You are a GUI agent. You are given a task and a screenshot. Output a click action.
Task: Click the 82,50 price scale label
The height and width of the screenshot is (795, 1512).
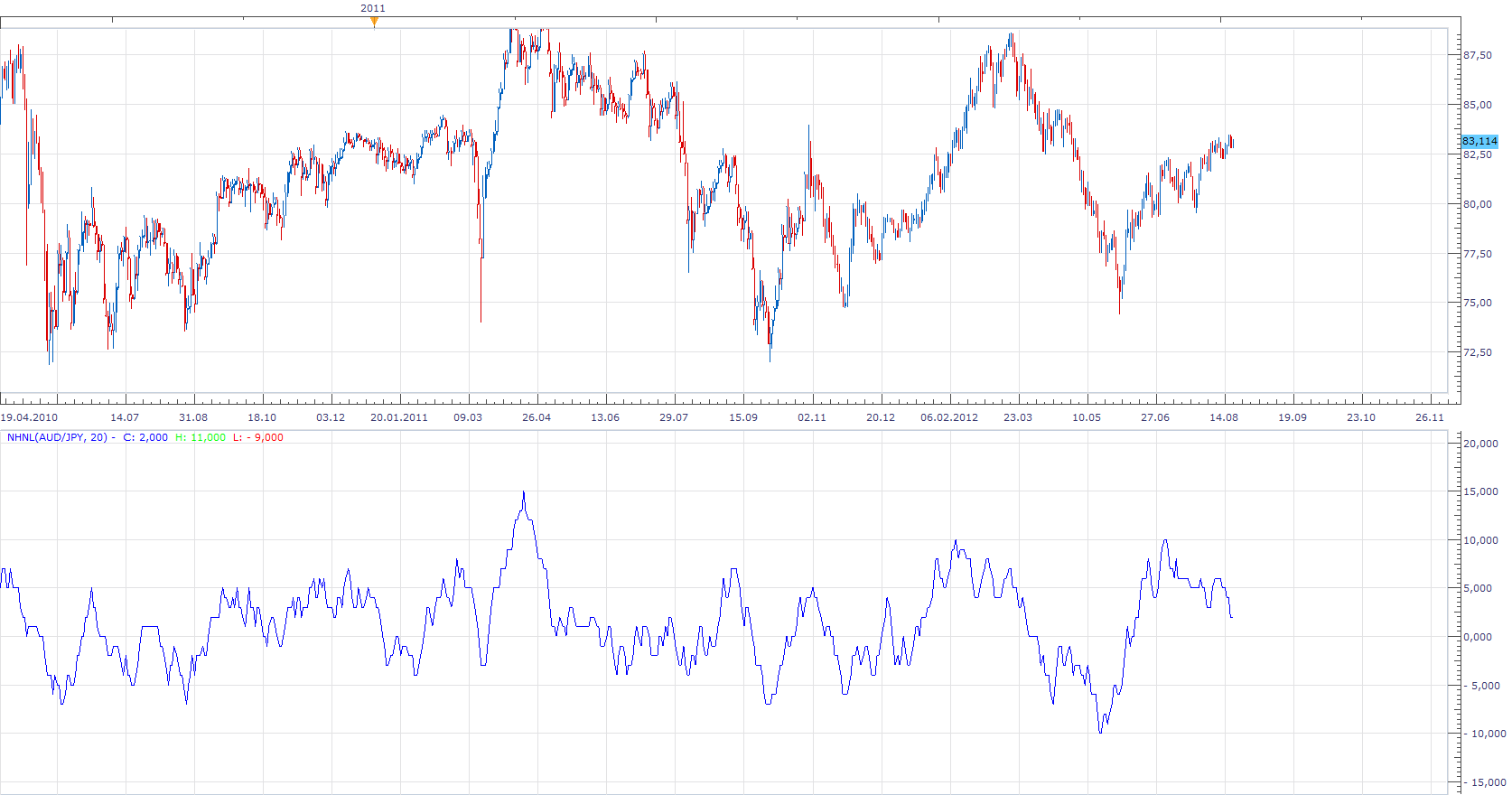click(x=1478, y=154)
